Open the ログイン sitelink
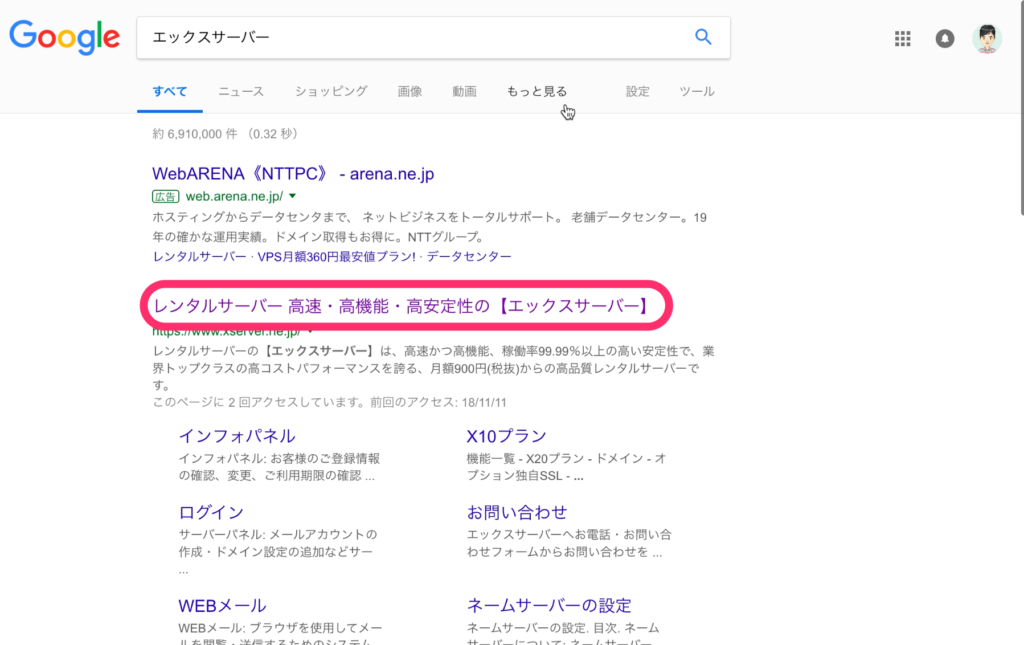 point(211,513)
